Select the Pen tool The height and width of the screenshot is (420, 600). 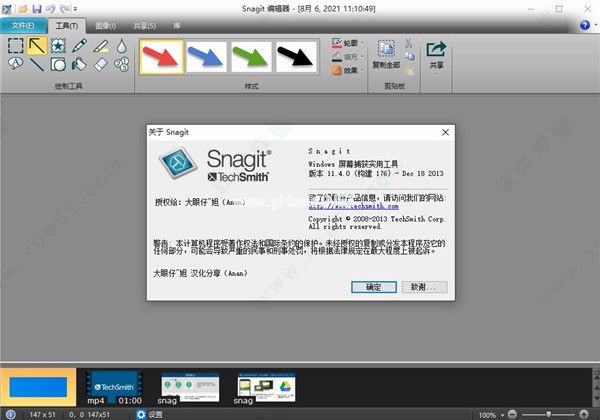click(79, 46)
